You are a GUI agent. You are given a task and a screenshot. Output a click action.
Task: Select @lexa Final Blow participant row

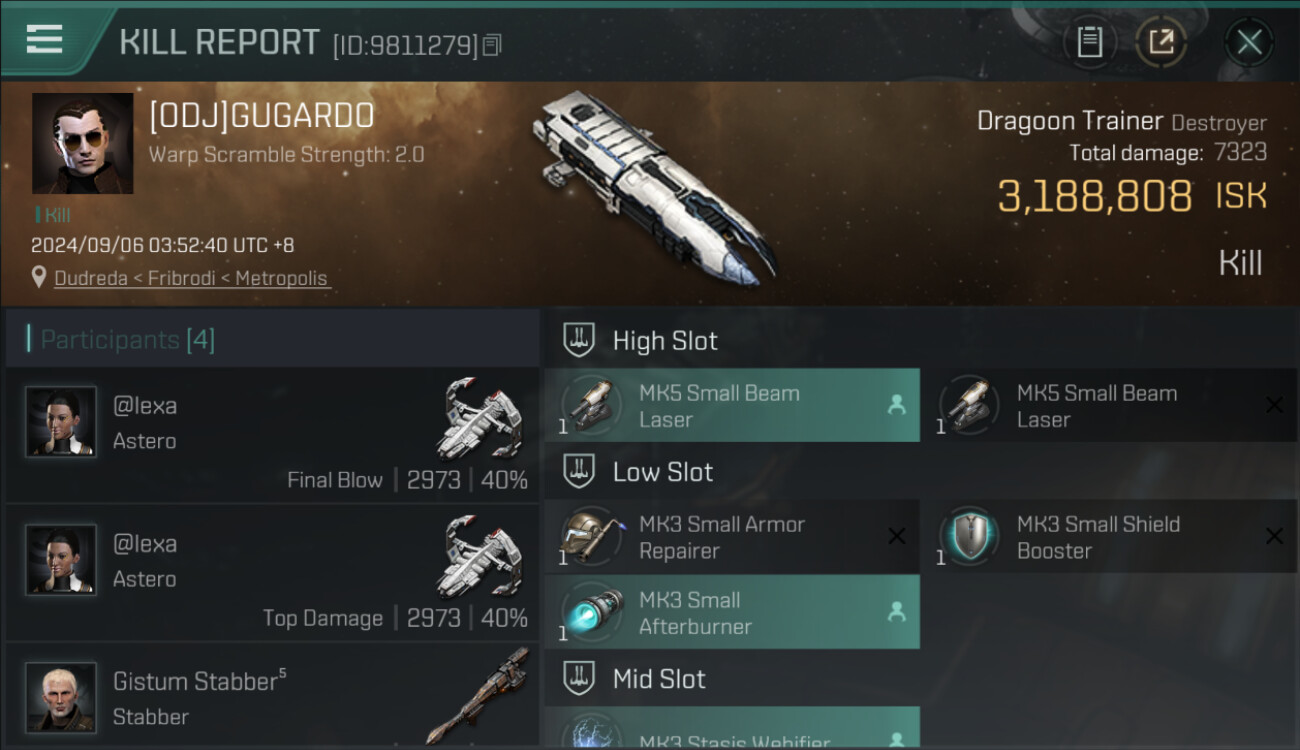click(x=272, y=435)
